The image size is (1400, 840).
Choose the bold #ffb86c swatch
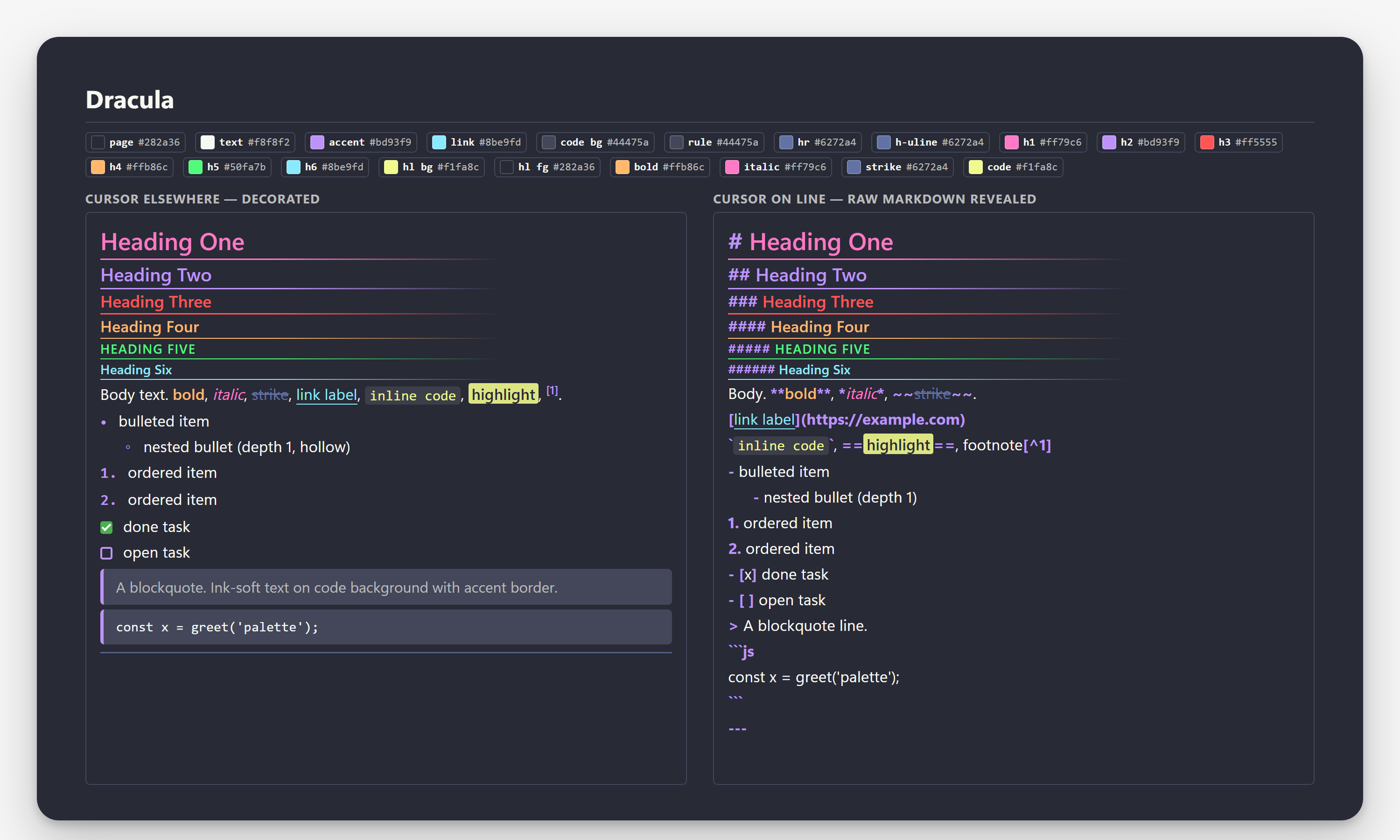click(x=660, y=167)
